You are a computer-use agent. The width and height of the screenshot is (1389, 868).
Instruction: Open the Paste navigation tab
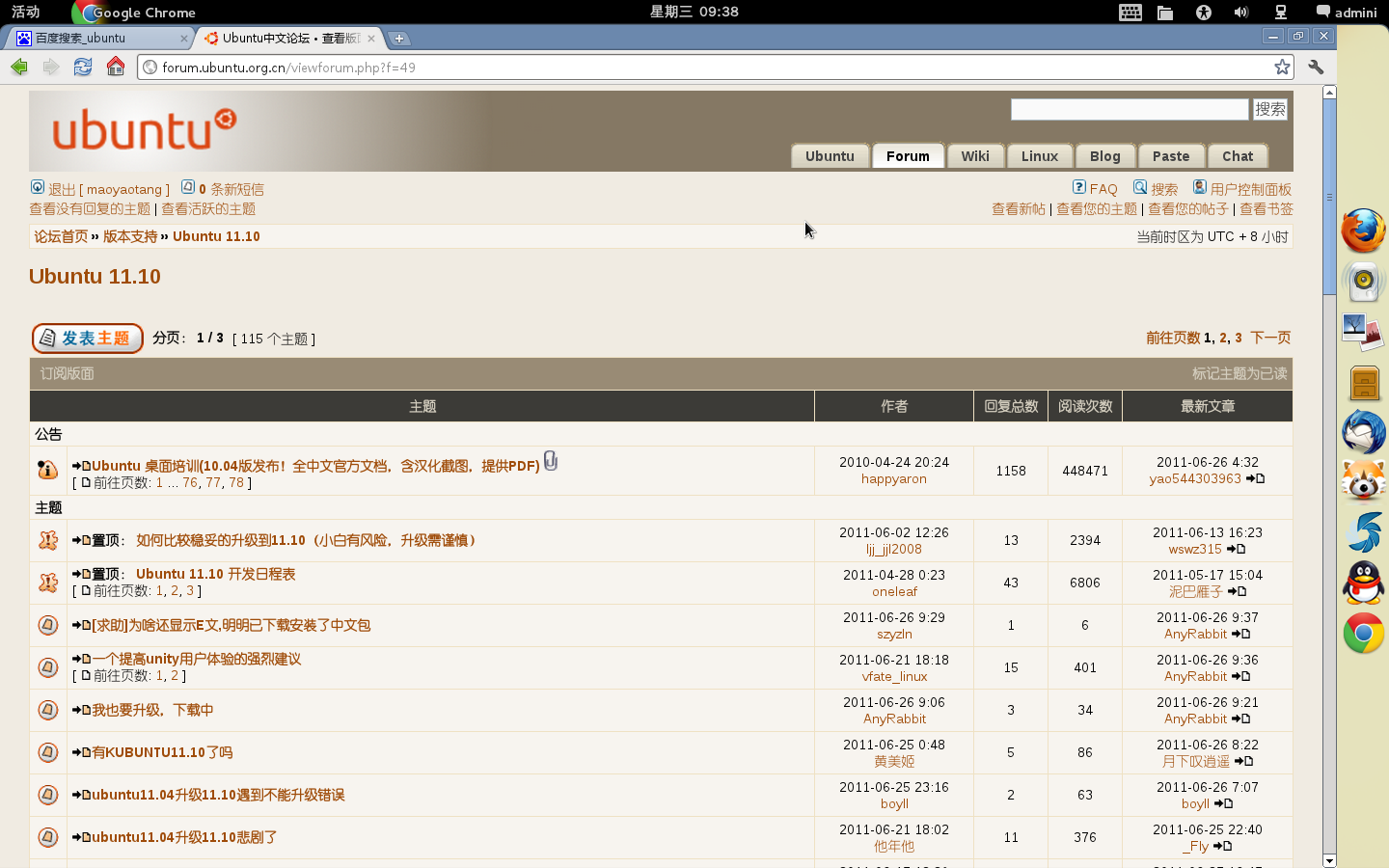coord(1171,156)
